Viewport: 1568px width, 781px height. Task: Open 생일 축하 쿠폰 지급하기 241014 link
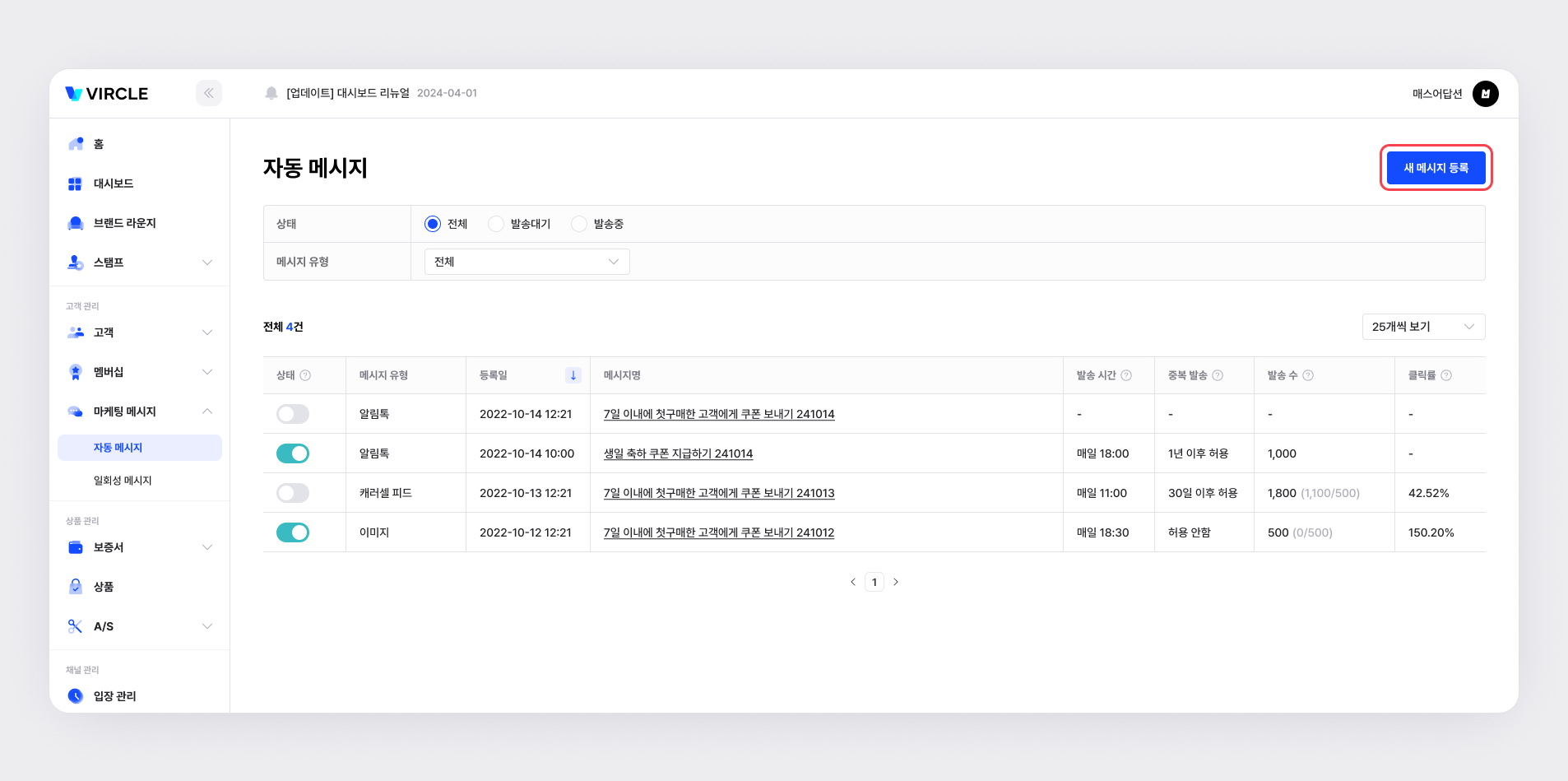678,453
